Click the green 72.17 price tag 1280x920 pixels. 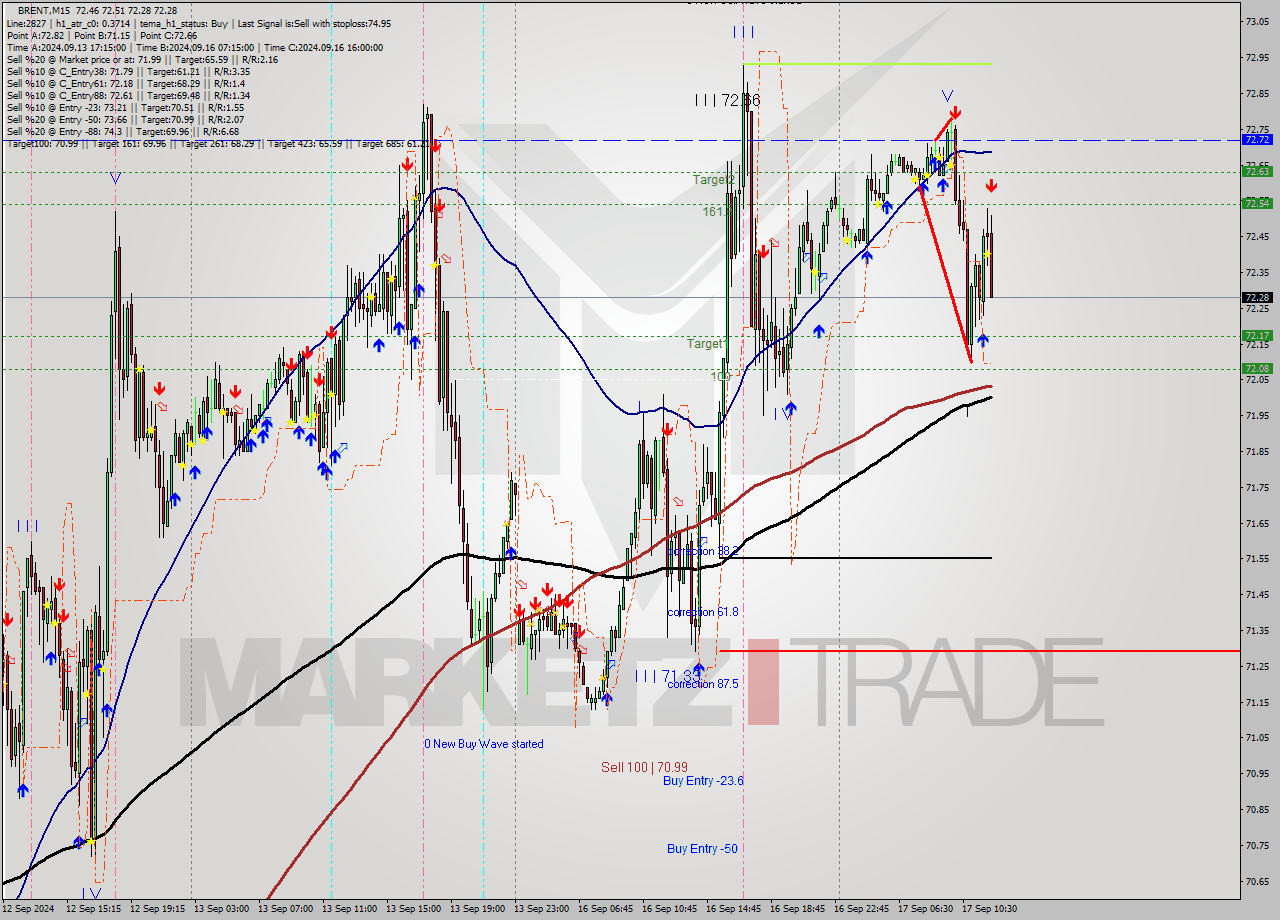tap(1257, 335)
